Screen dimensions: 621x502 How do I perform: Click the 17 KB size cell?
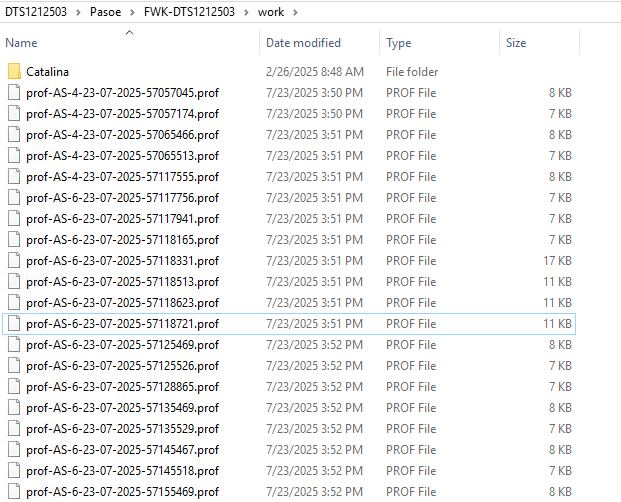click(557, 261)
